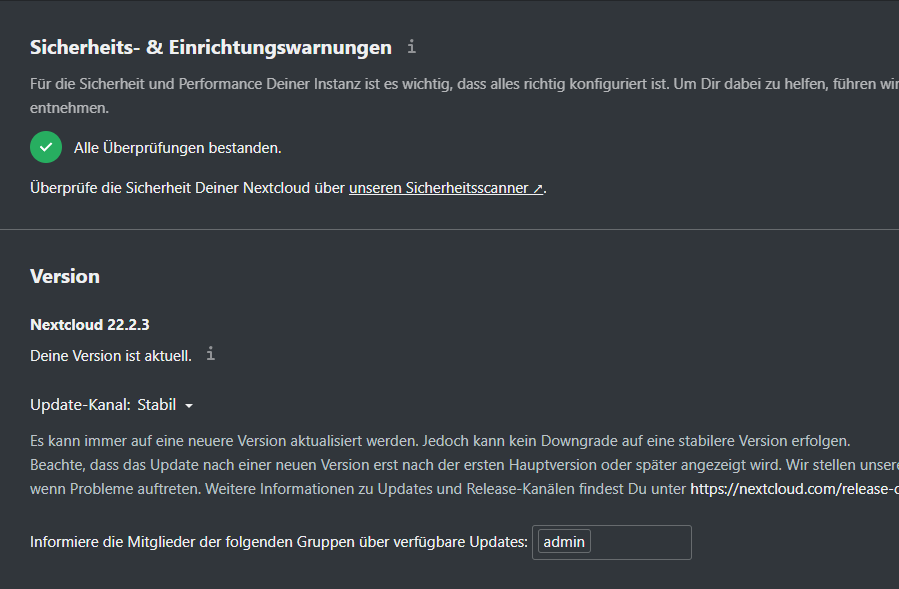The width and height of the screenshot is (899, 589).
Task: Click the green checkmark status icon
Action: [46, 147]
